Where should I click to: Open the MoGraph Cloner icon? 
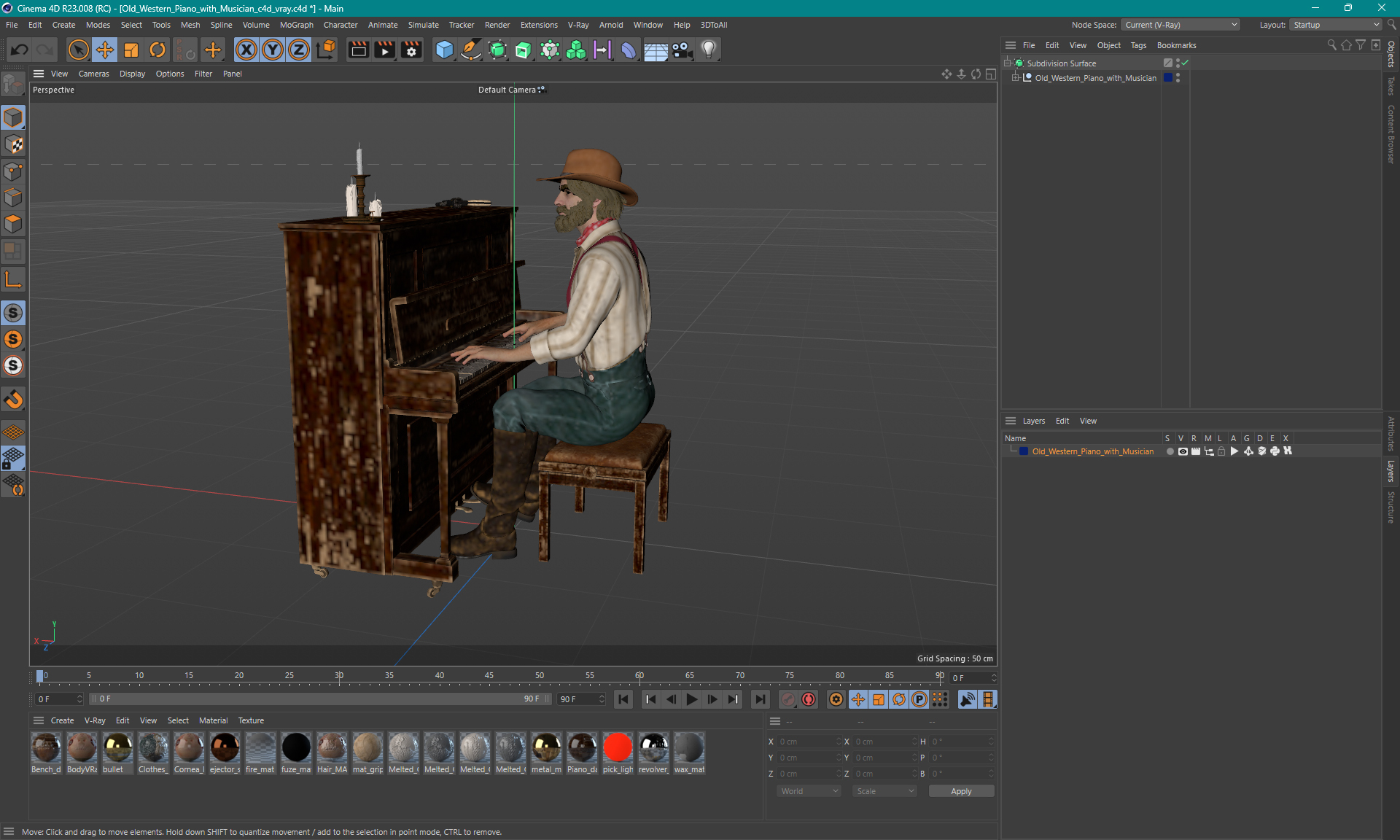(576, 50)
